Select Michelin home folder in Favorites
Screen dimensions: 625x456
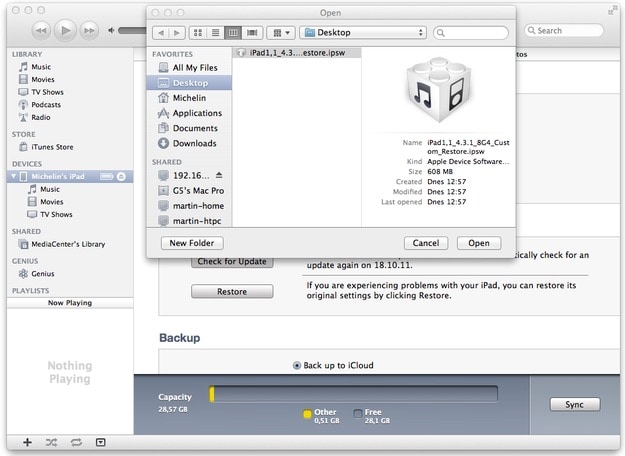click(189, 98)
